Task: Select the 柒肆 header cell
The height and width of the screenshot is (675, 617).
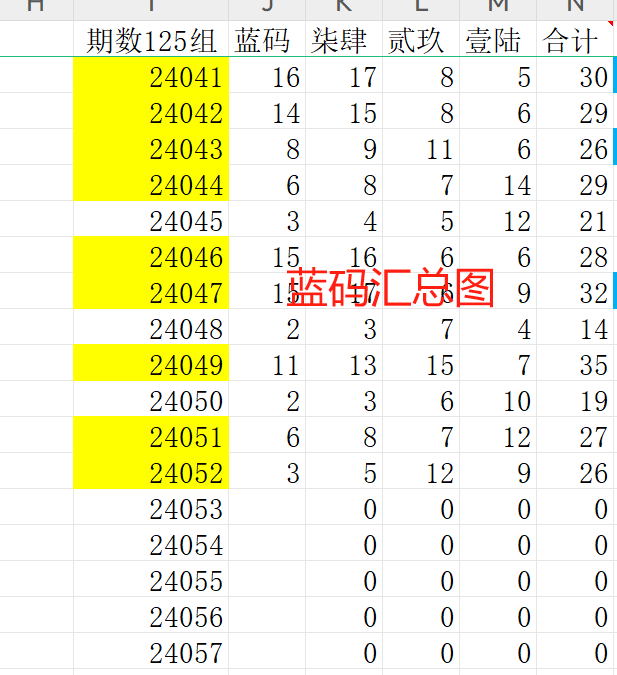Action: pyautogui.click(x=344, y=39)
